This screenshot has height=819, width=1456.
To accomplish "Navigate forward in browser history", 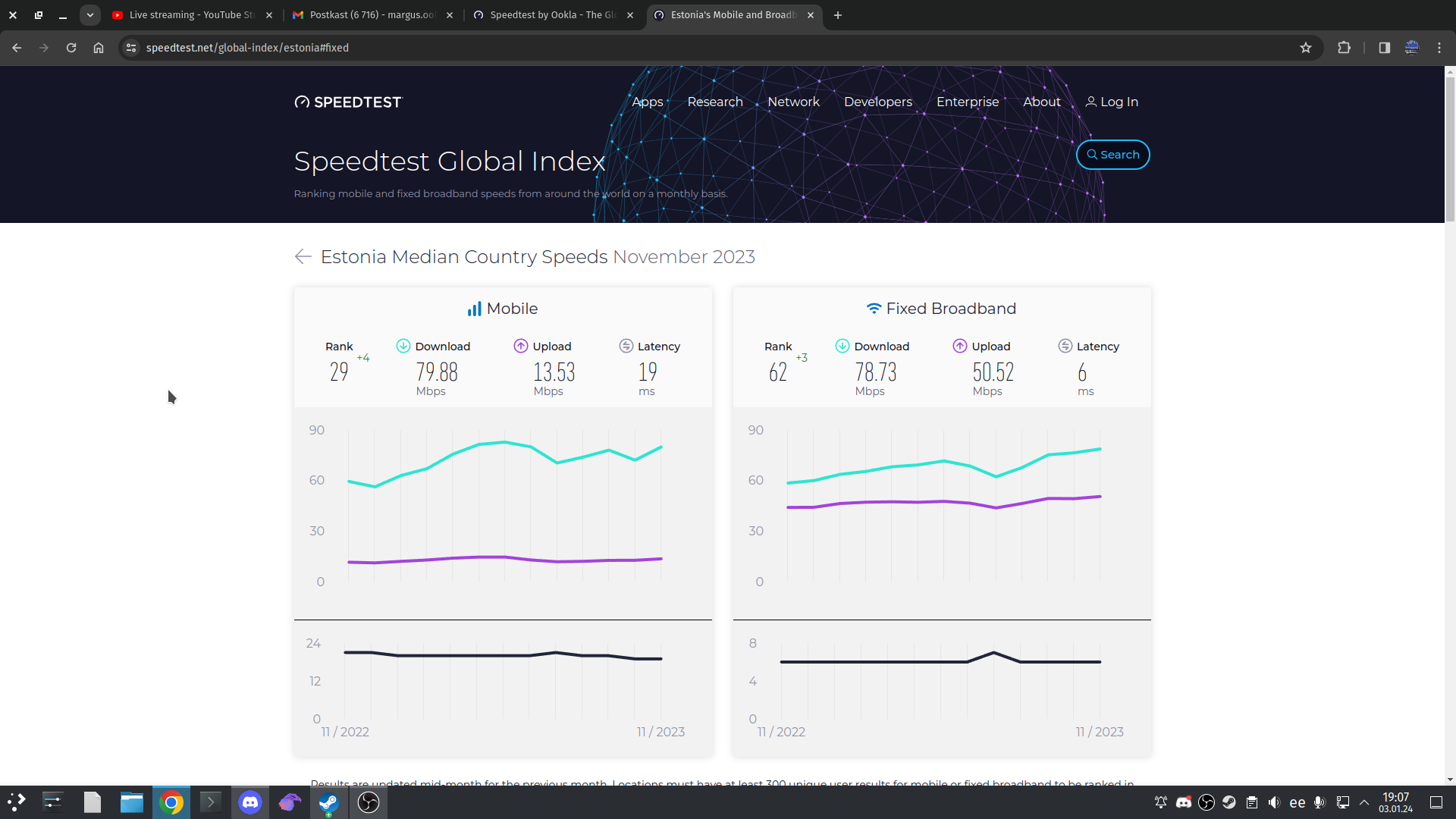I will [x=44, y=48].
